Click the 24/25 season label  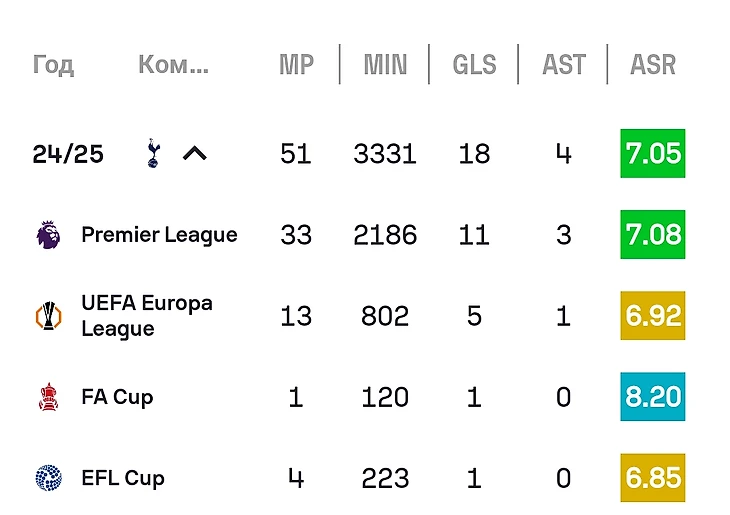tap(68, 154)
